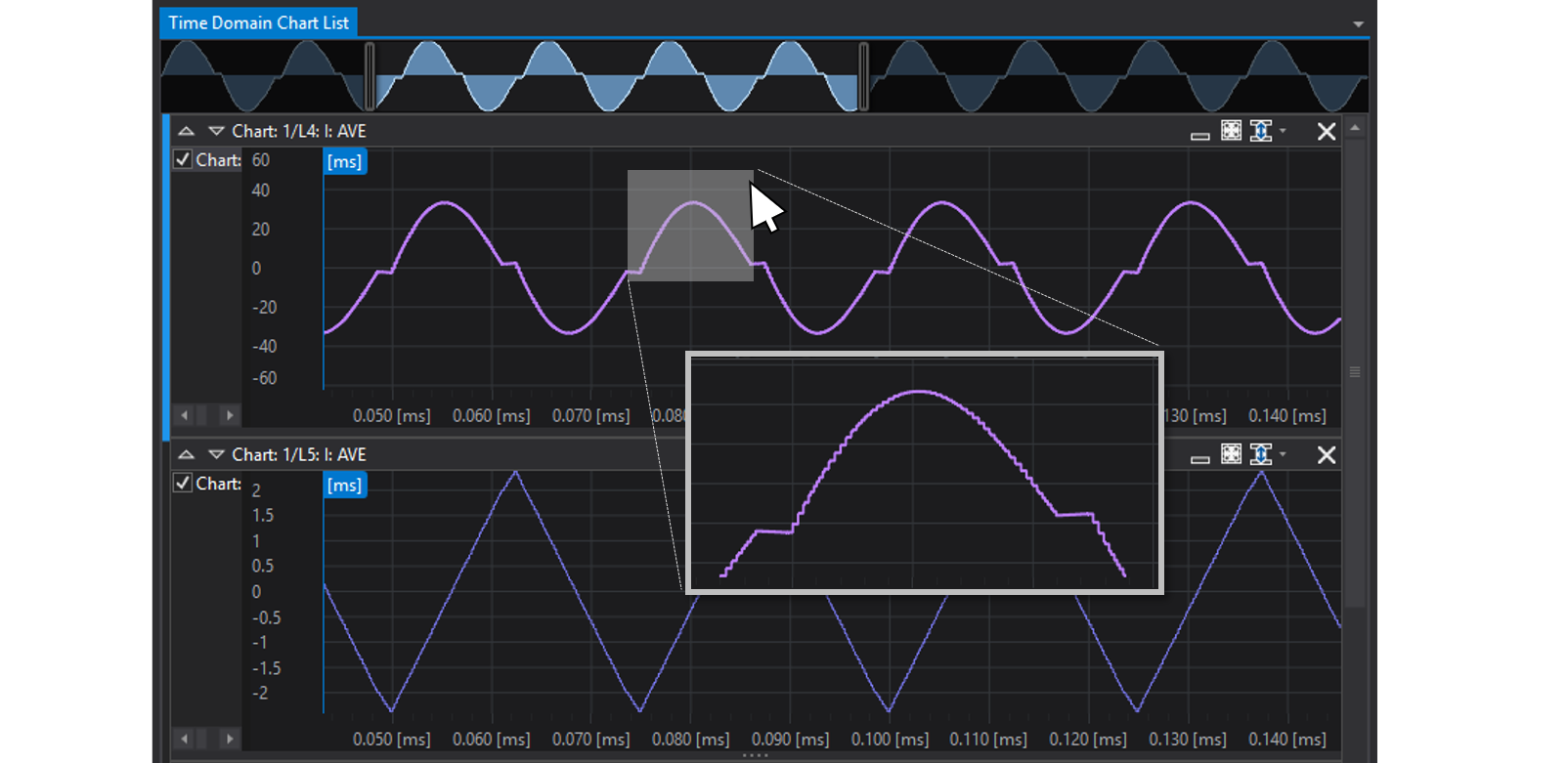
Task: Fit the 1/L5 chart to view
Action: click(1231, 454)
